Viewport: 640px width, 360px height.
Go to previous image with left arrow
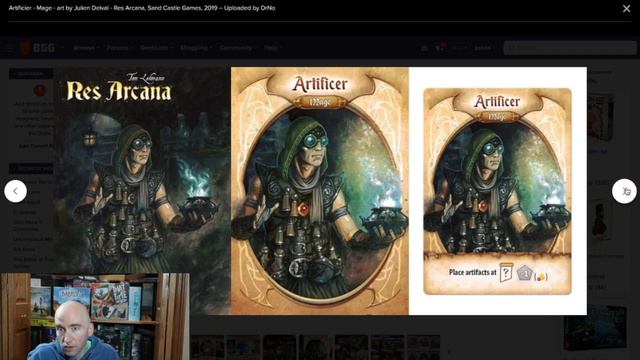(16, 191)
